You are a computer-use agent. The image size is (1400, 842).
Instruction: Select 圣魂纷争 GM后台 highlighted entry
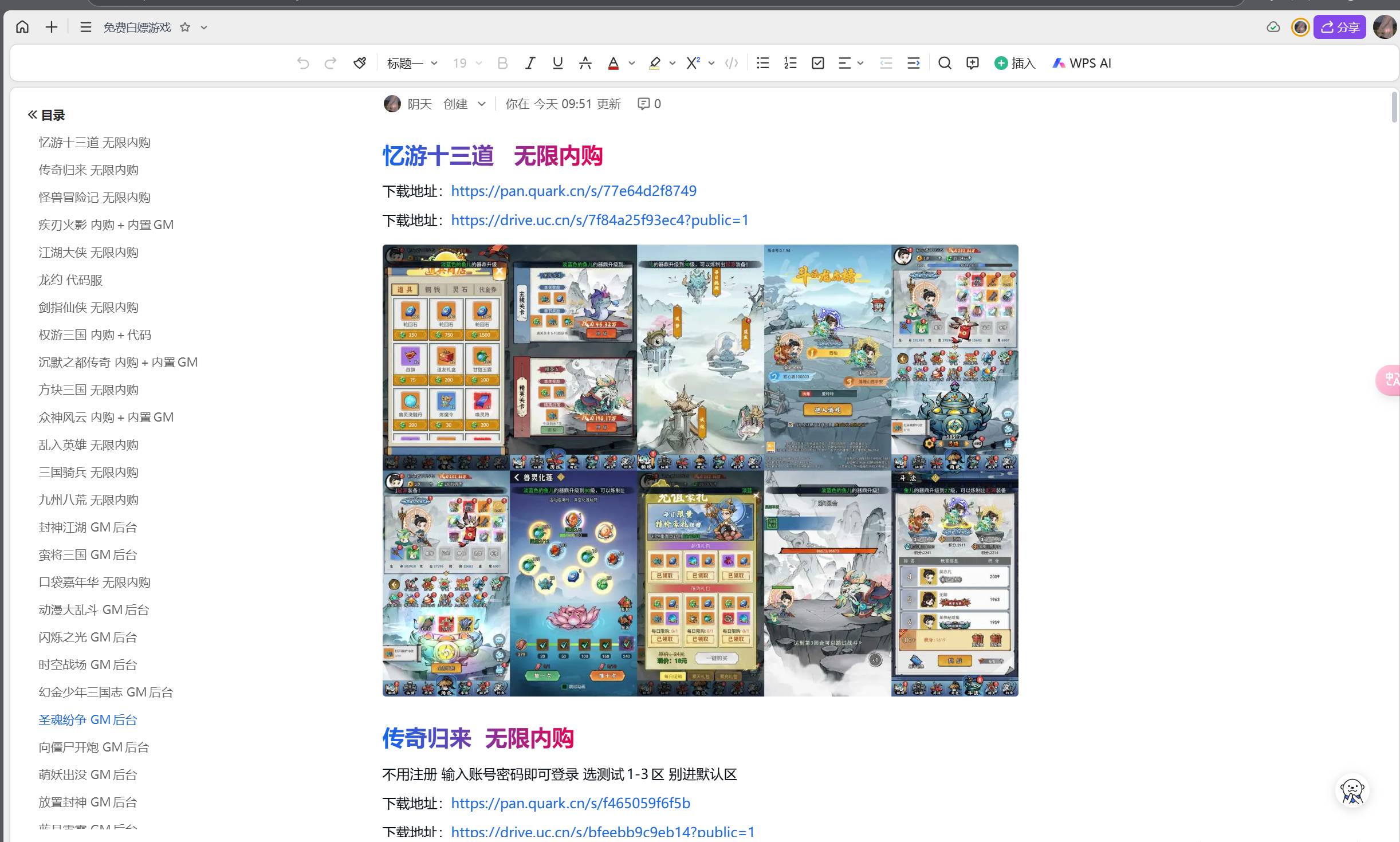coord(88,720)
